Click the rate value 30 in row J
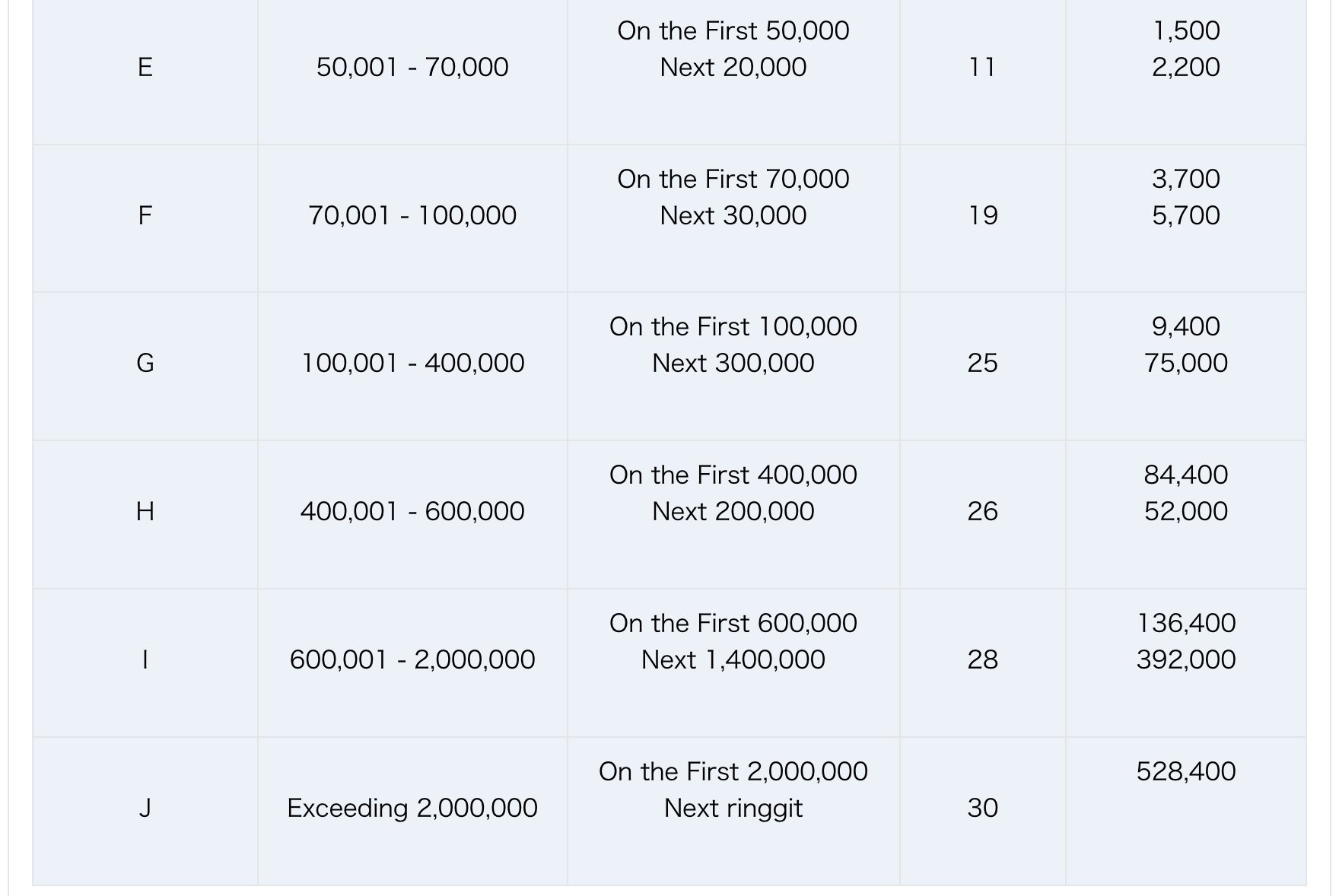This screenshot has height=896, width=1339. click(982, 809)
